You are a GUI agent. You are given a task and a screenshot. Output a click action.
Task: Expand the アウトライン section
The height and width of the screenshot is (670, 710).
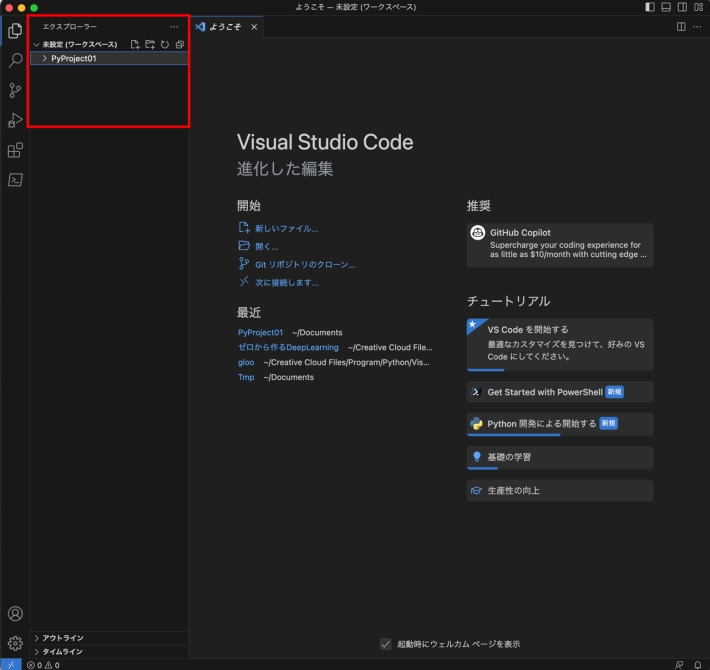click(x=109, y=638)
